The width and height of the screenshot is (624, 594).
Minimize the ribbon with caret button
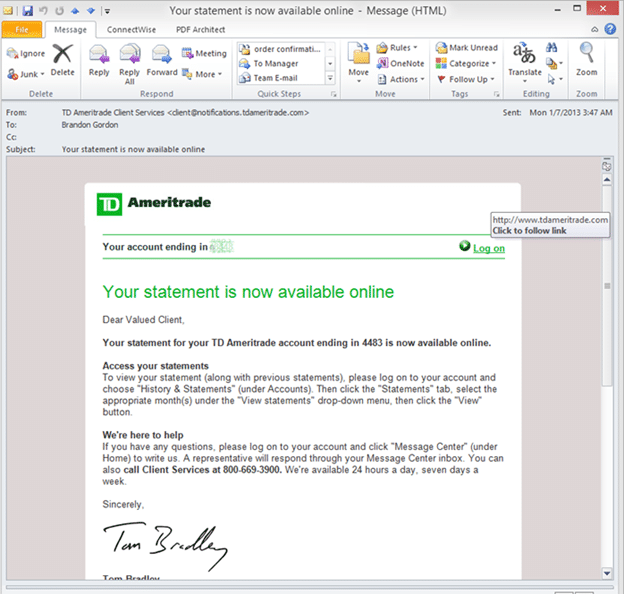(x=595, y=29)
